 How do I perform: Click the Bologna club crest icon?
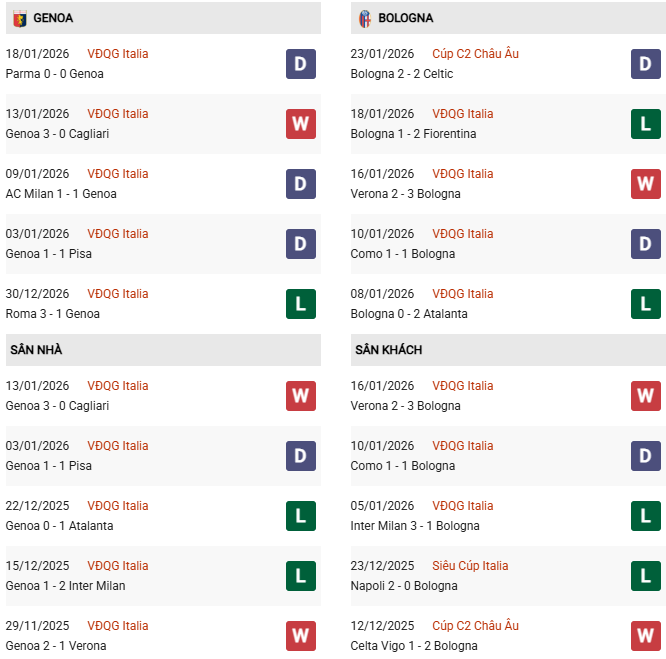pyautogui.click(x=364, y=18)
